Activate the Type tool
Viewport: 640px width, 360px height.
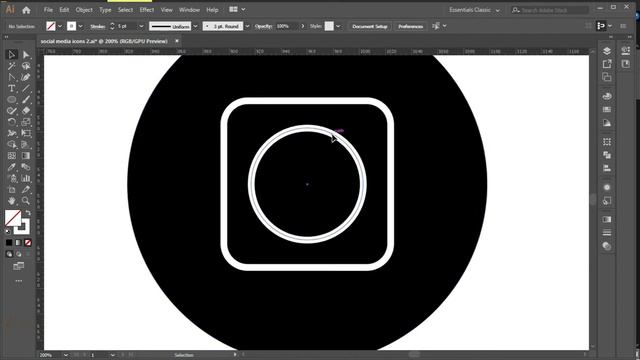click(x=11, y=88)
